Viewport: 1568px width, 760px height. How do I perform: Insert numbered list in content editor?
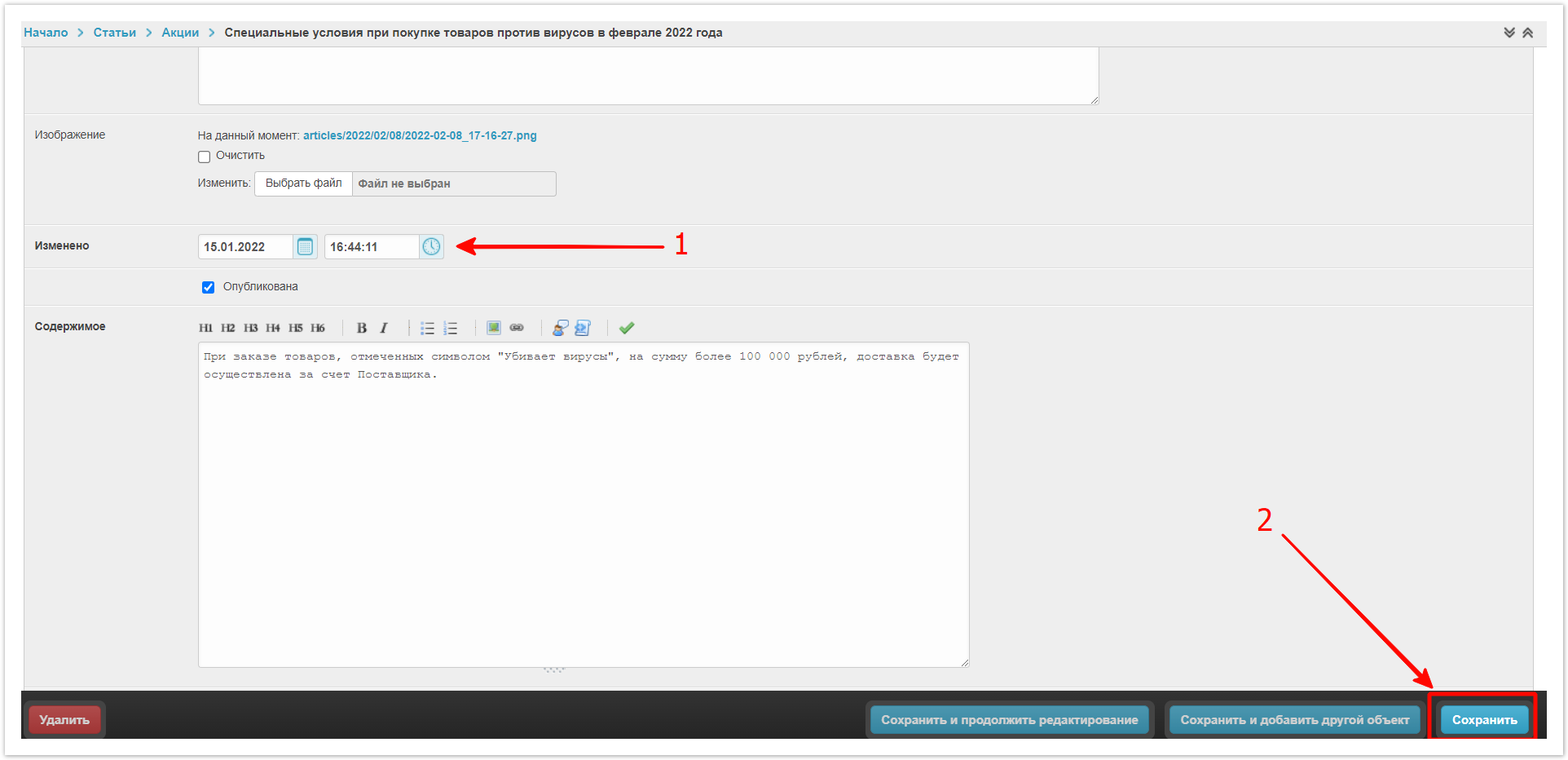pos(450,328)
